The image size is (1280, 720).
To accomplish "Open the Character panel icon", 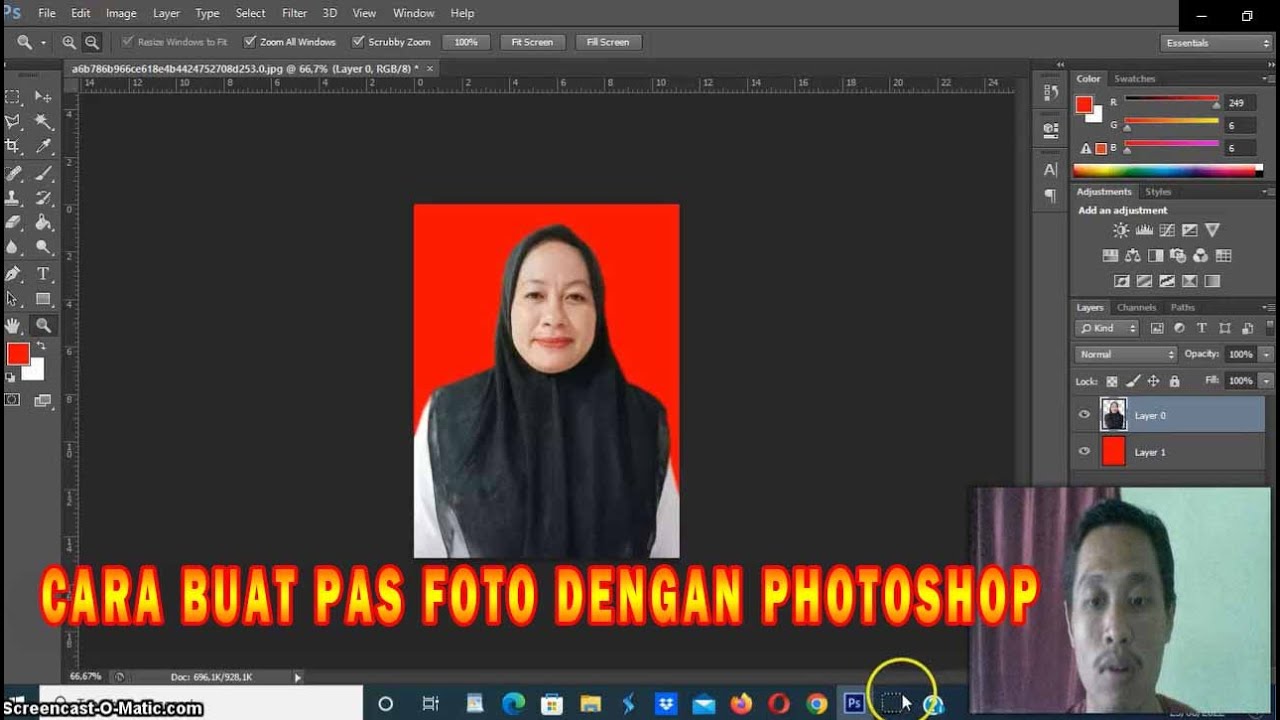I will 1050,170.
